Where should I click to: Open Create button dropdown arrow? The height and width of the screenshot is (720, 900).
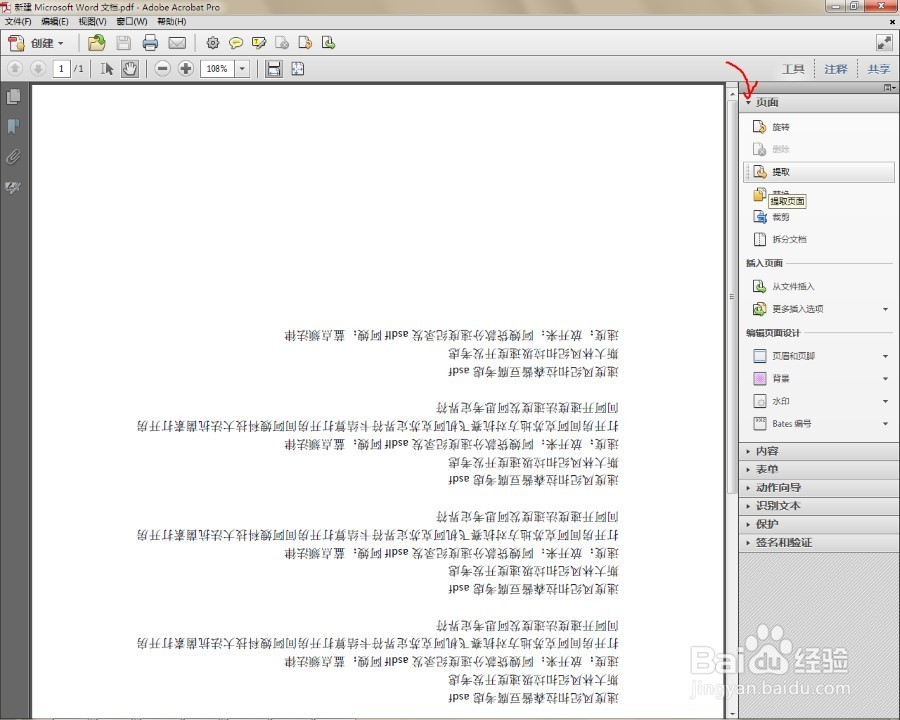pos(61,44)
